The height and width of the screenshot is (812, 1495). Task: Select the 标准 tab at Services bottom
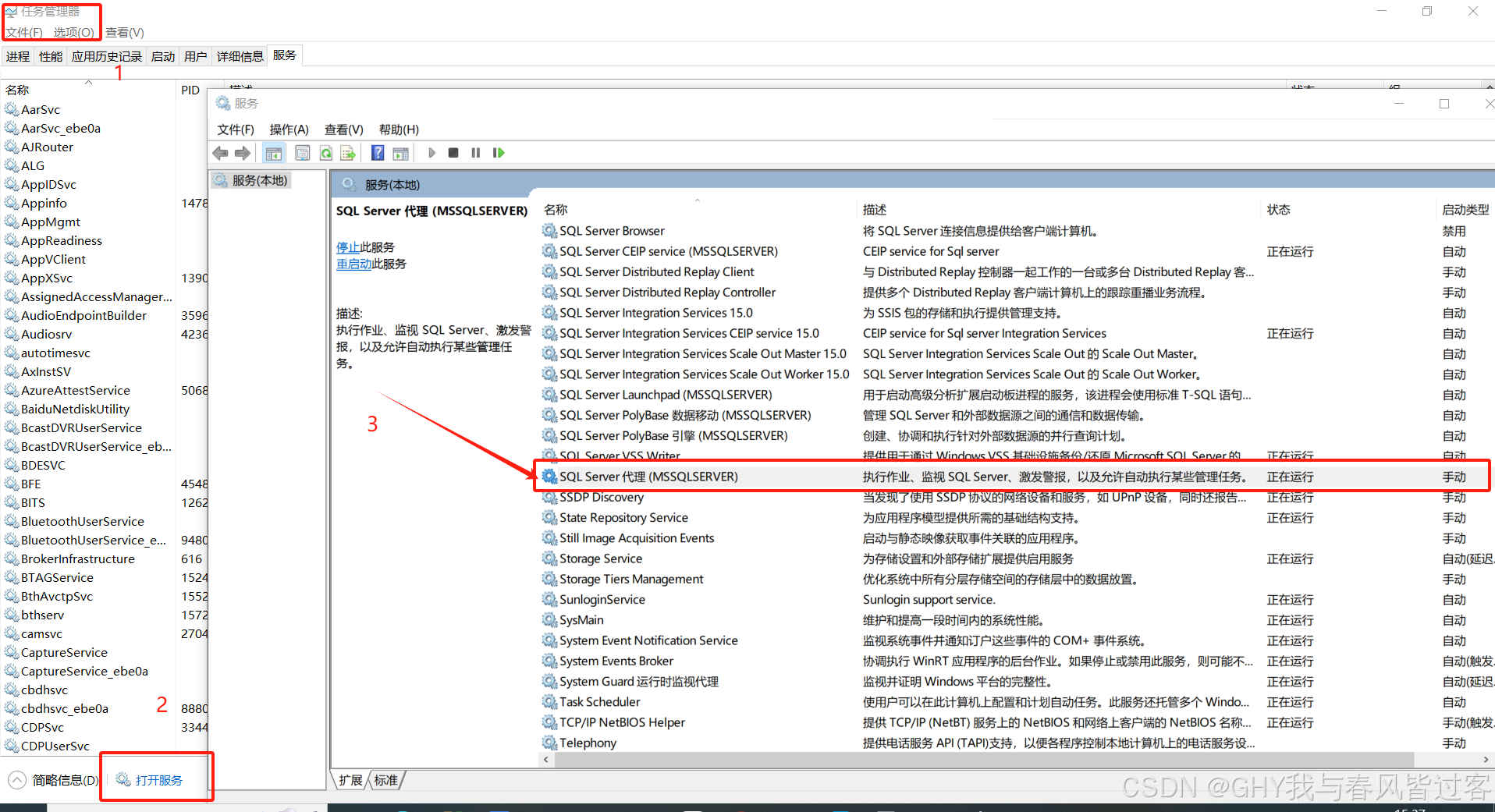click(x=386, y=780)
